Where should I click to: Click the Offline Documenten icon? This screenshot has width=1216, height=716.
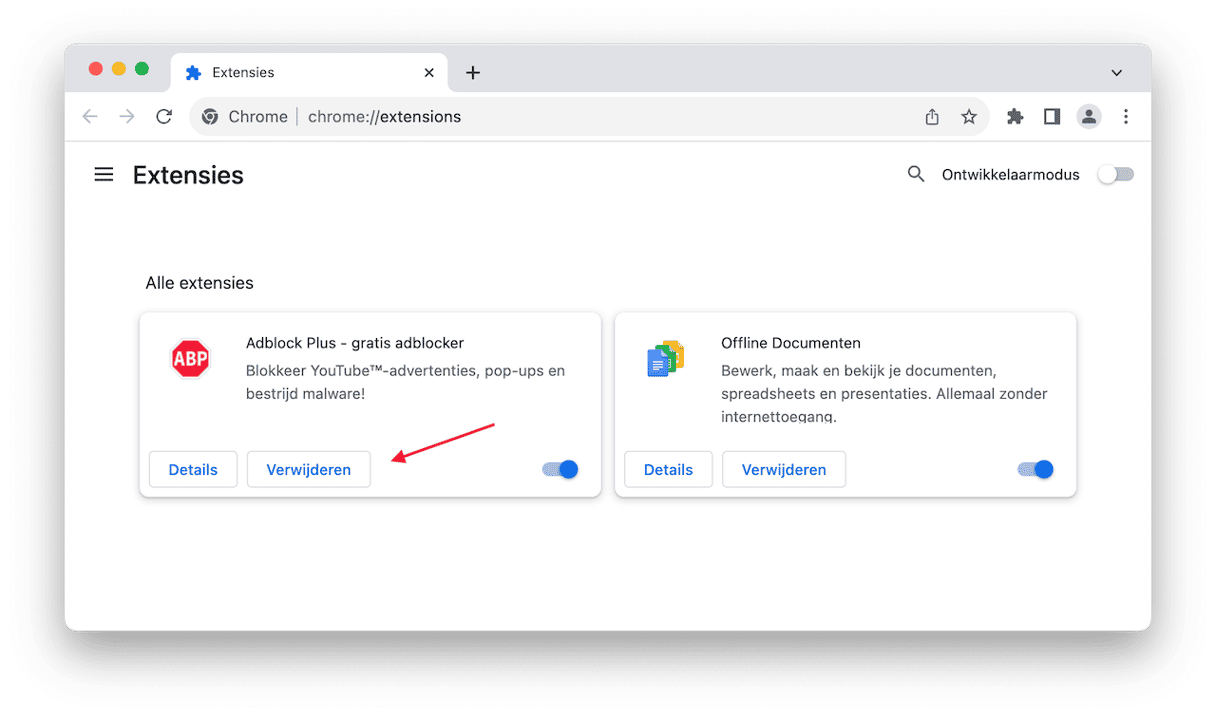(666, 358)
